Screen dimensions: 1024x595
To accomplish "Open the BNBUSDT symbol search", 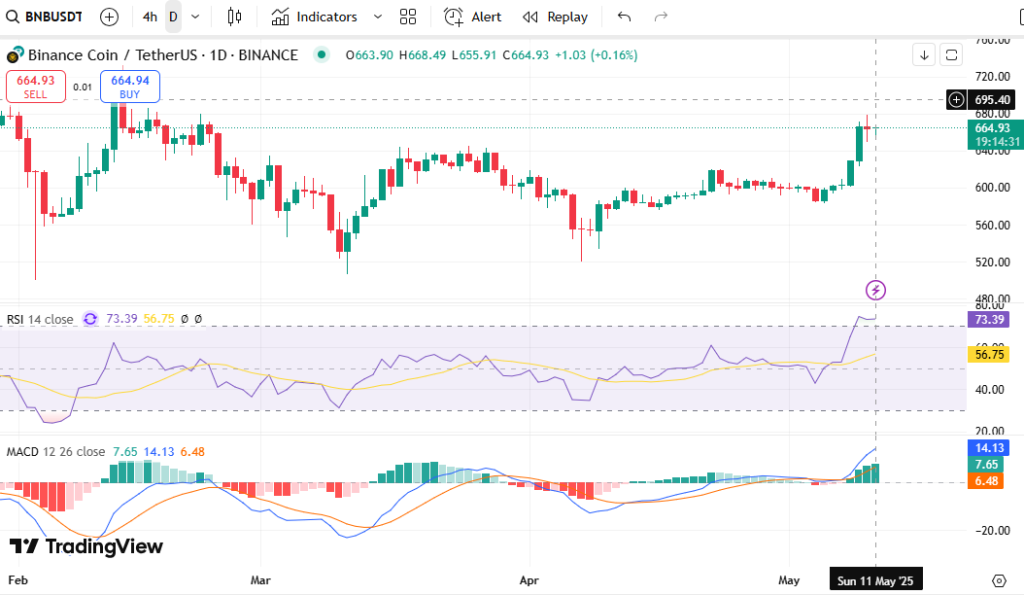I will click(44, 17).
